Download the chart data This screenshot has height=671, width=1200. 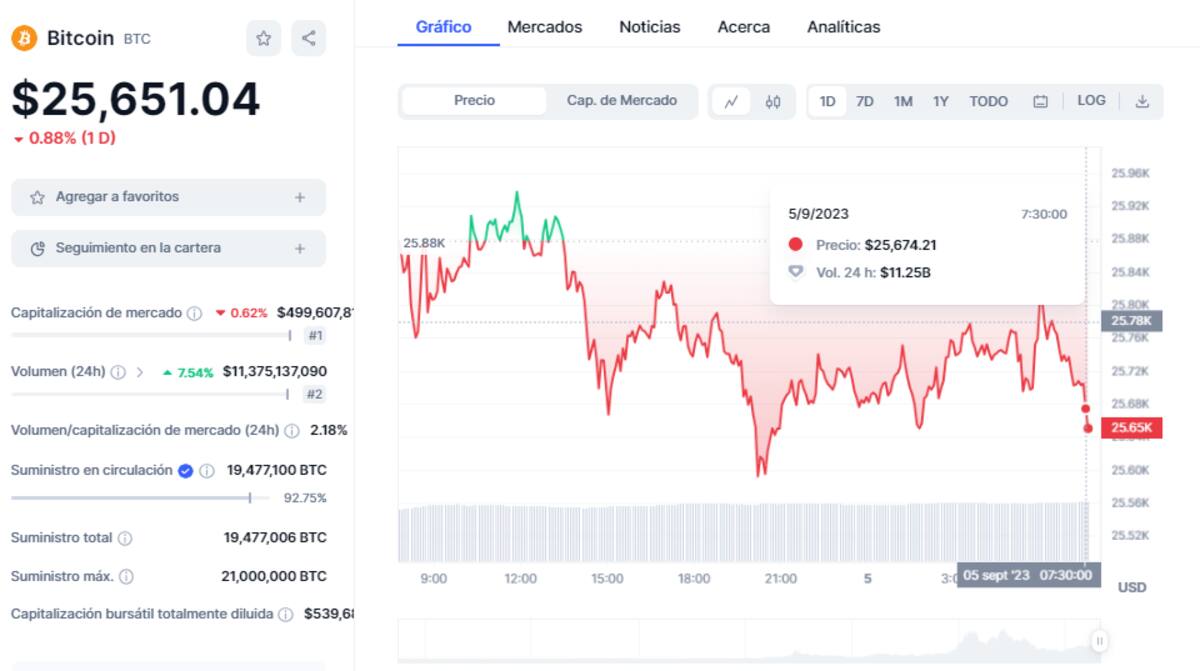point(1142,101)
